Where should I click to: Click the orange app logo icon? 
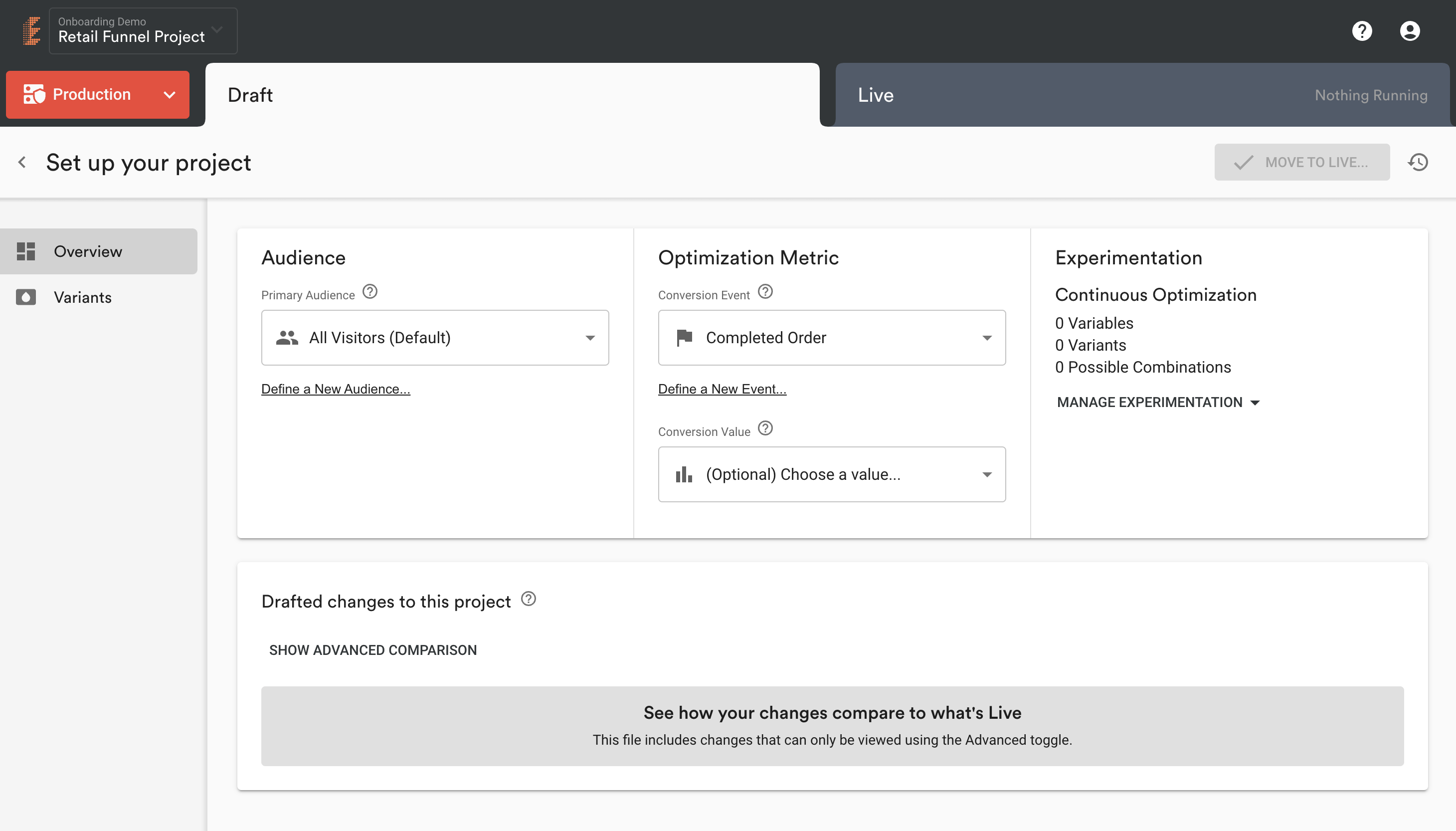(x=32, y=31)
